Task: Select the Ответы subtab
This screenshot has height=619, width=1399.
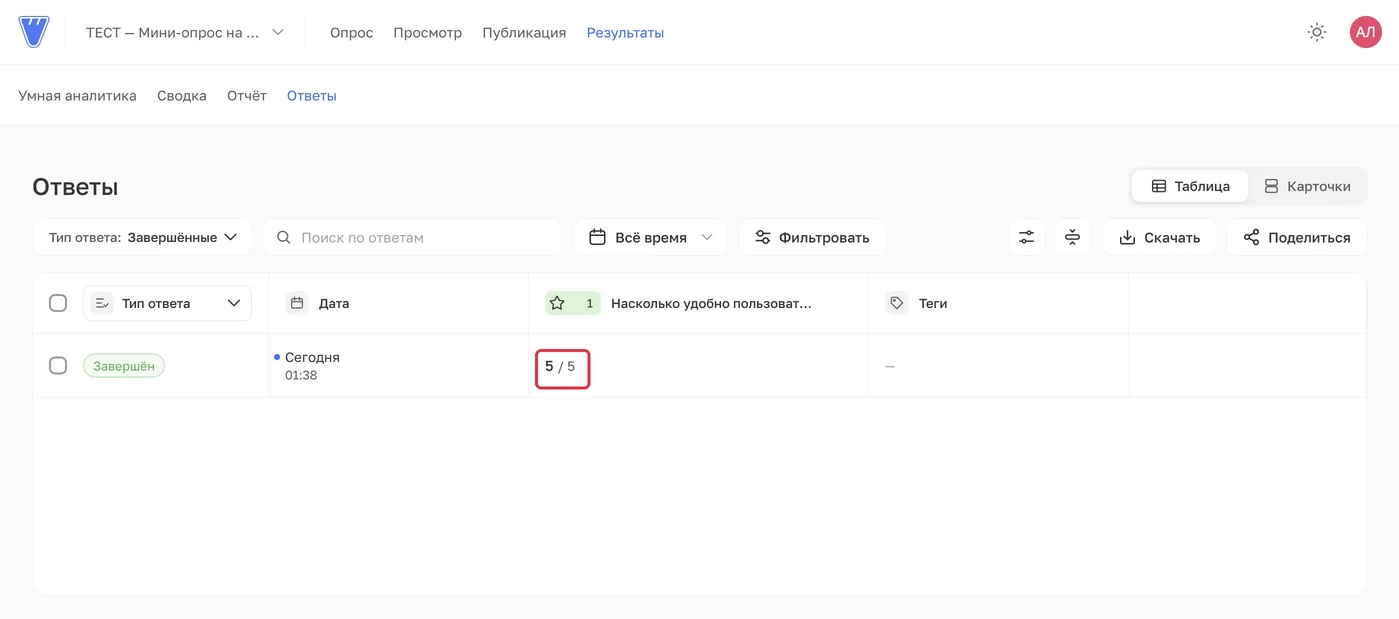Action: tap(312, 96)
